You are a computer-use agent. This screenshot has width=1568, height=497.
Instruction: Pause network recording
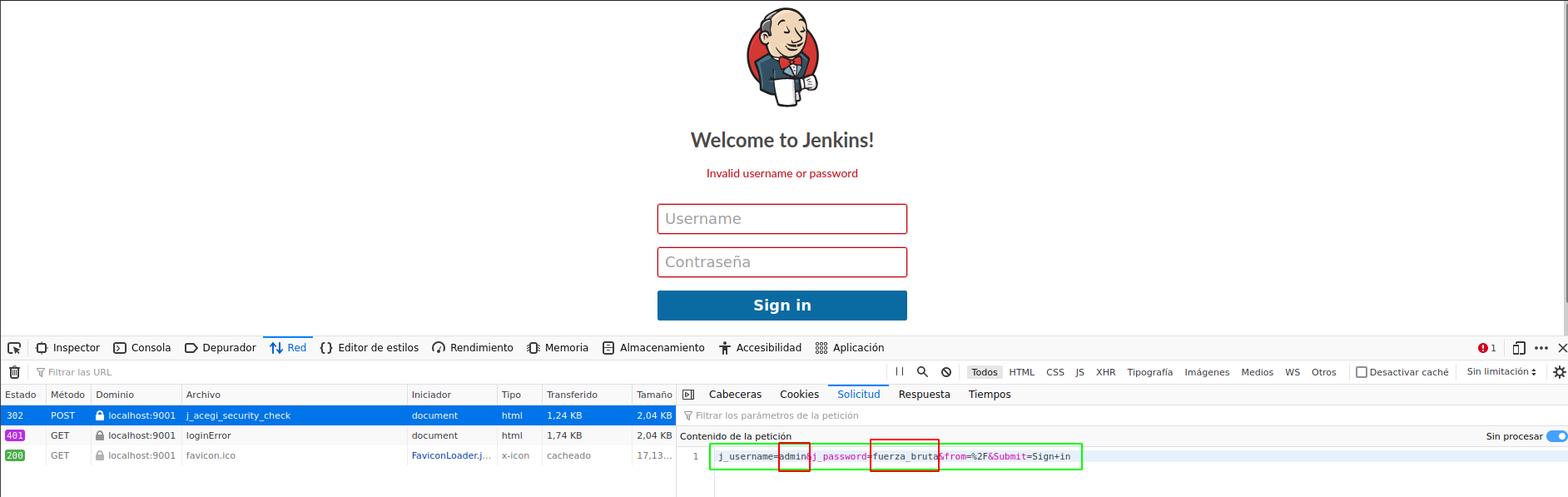pos(900,372)
